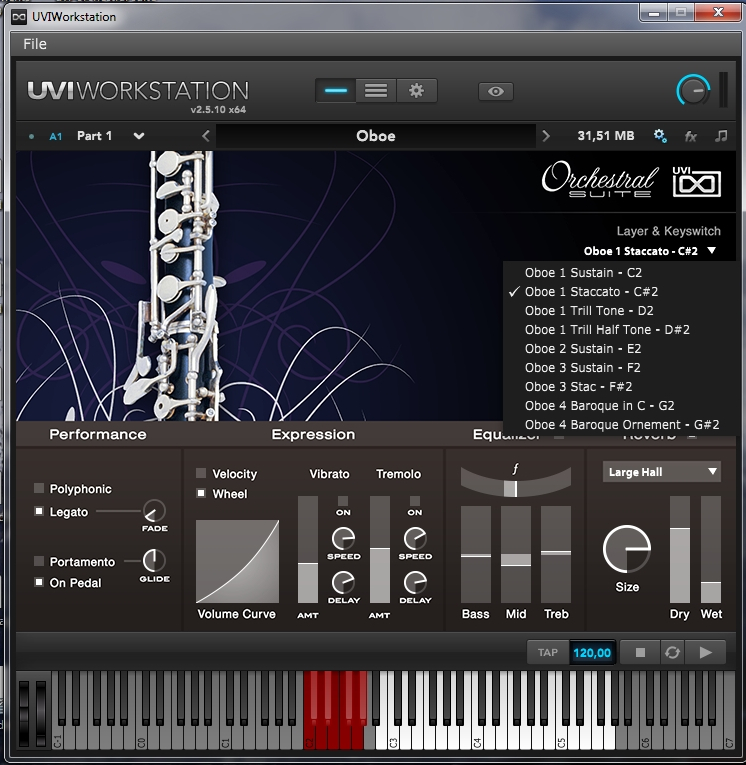This screenshot has height=765, width=746.
Task: Select Oboe 4 Baroque Ornement - G#2
Action: click(x=620, y=425)
